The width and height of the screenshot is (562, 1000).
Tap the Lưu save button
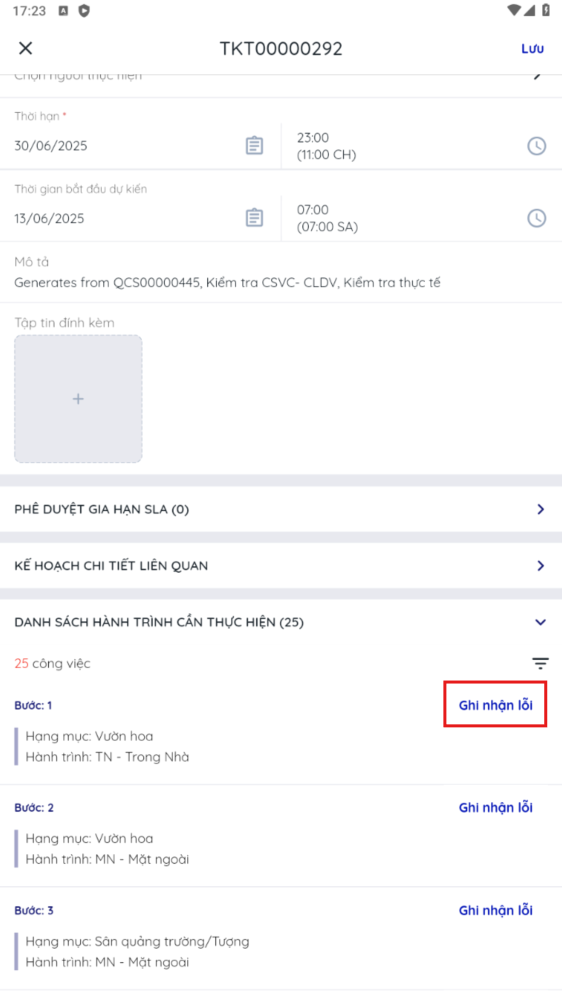[532, 48]
